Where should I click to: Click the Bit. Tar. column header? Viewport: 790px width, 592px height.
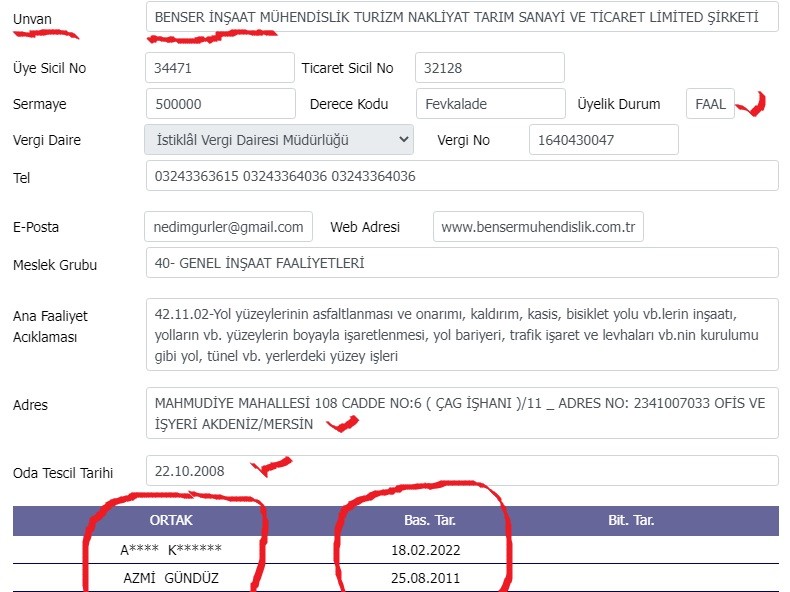(631, 520)
